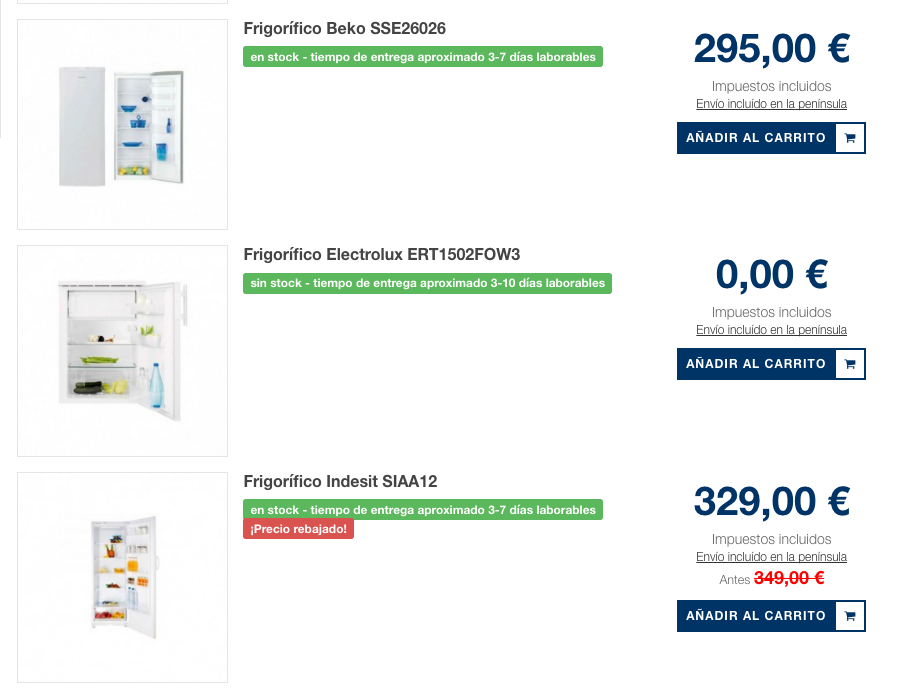Add Indesit SIAA12 to the cart
This screenshot has height=693, width=915.
(756, 616)
